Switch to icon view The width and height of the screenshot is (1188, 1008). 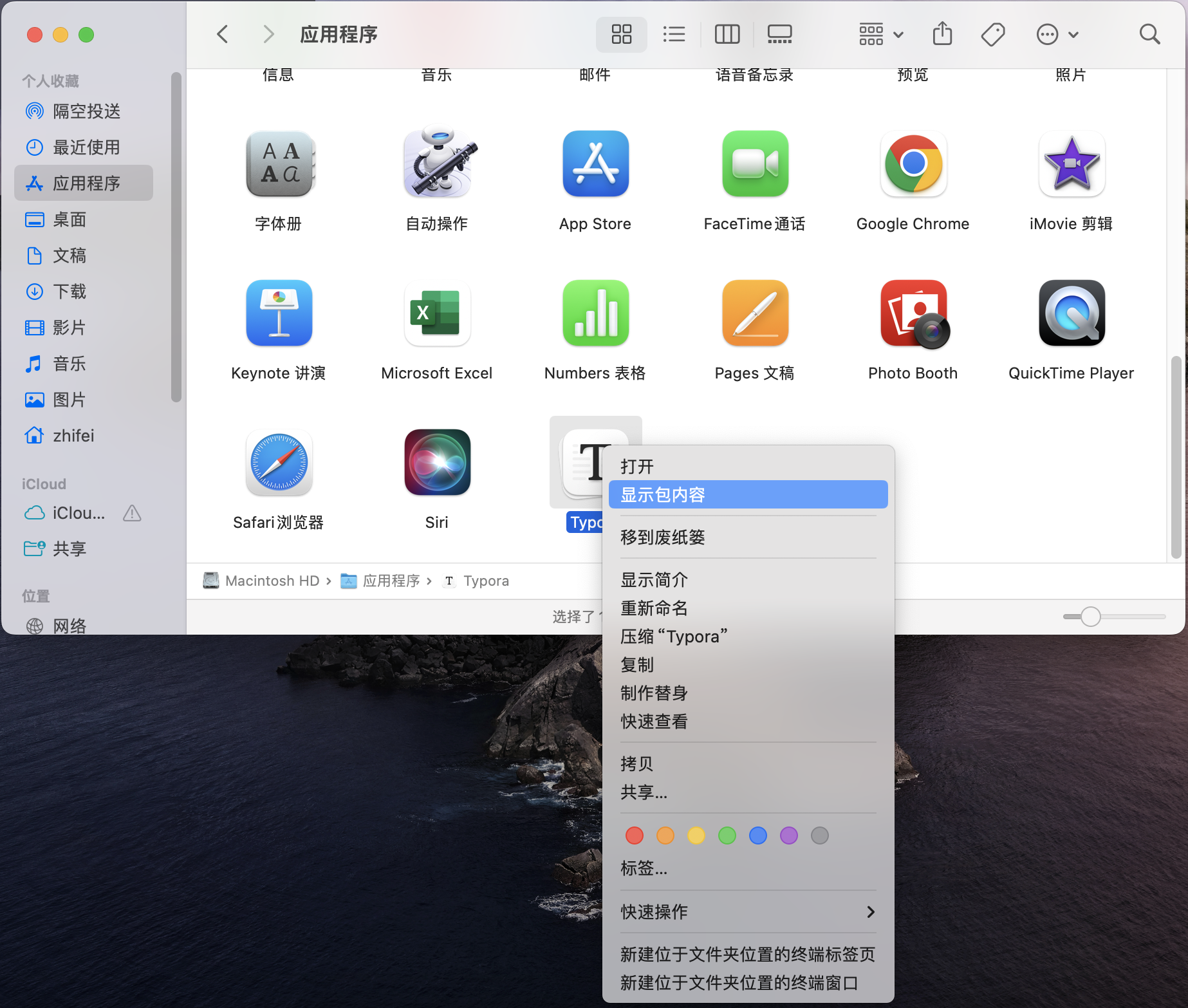click(622, 34)
